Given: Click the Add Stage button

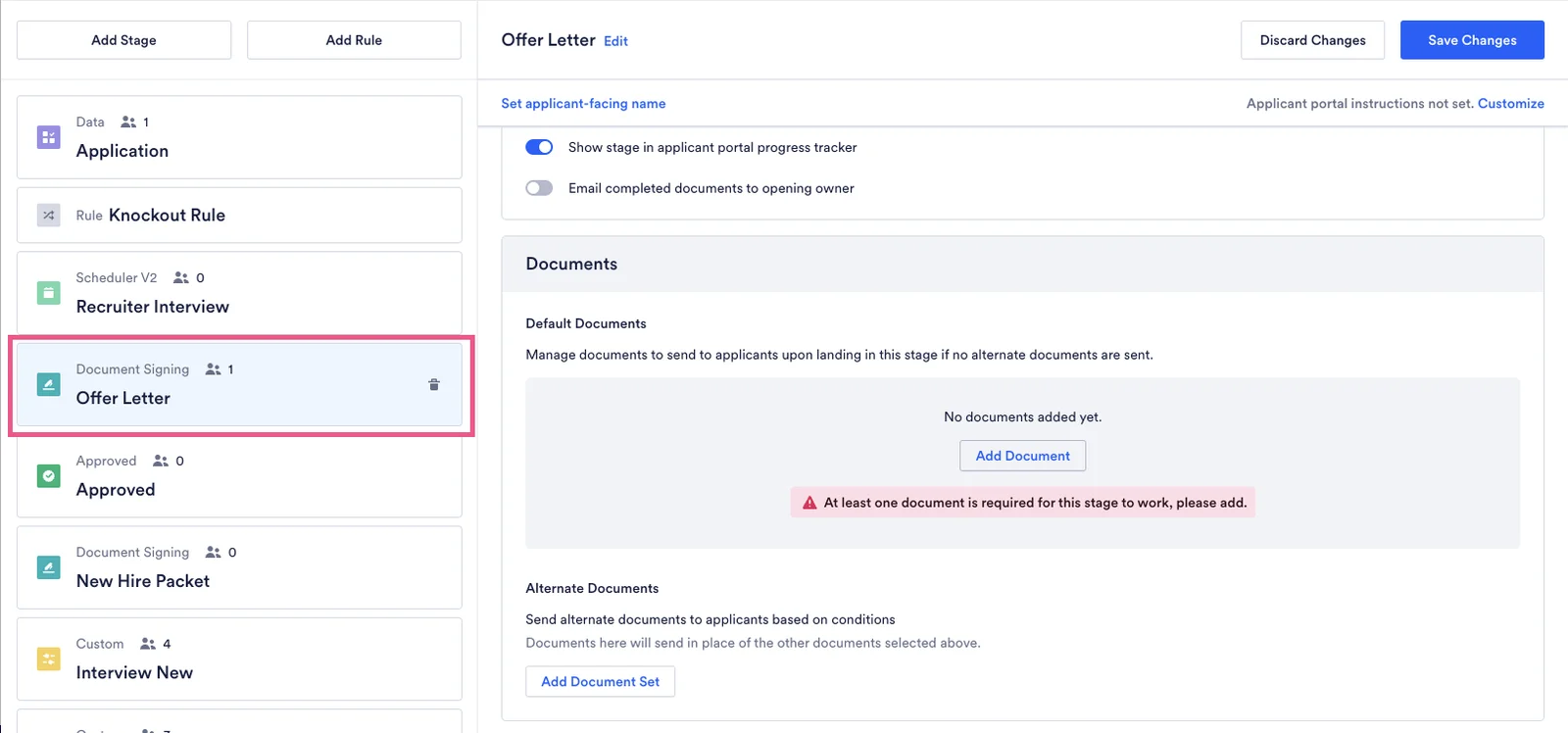Looking at the screenshot, I should point(123,40).
